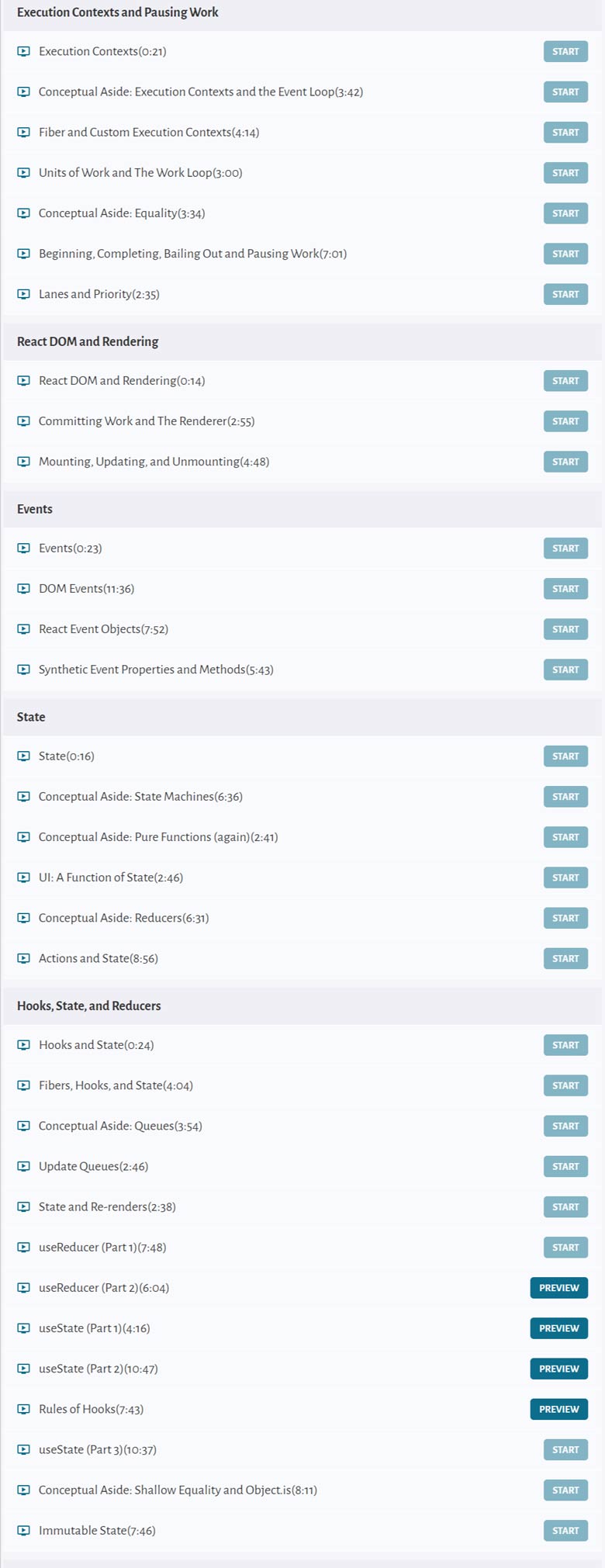Click video icon beside Rules of Hooks
Image resolution: width=605 pixels, height=1568 pixels.
coord(23,1409)
